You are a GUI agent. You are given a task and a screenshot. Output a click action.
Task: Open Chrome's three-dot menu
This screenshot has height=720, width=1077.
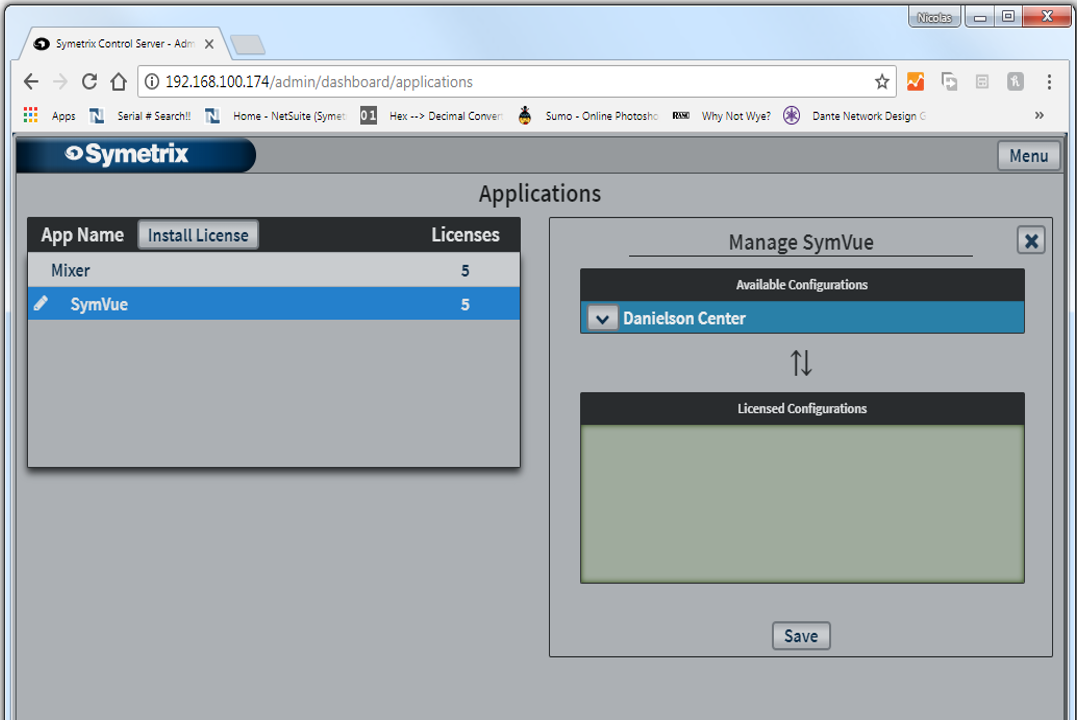point(1049,82)
